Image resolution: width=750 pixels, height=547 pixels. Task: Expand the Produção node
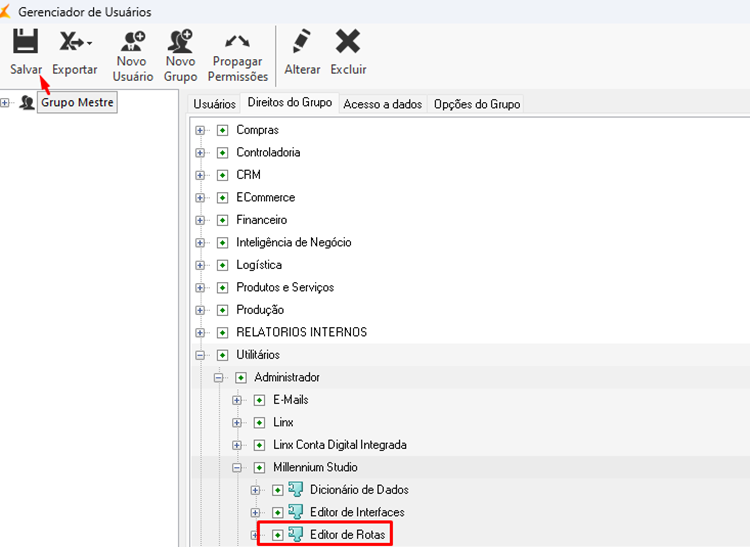pos(200,310)
